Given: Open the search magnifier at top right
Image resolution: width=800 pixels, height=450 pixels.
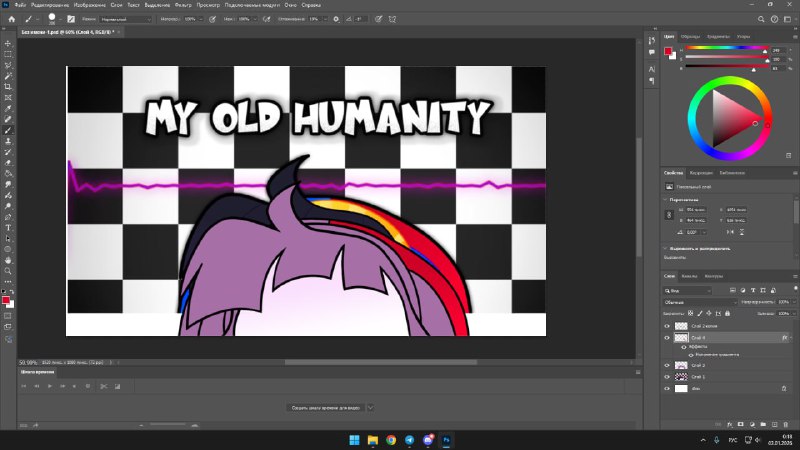Looking at the screenshot, I should (x=761, y=19).
